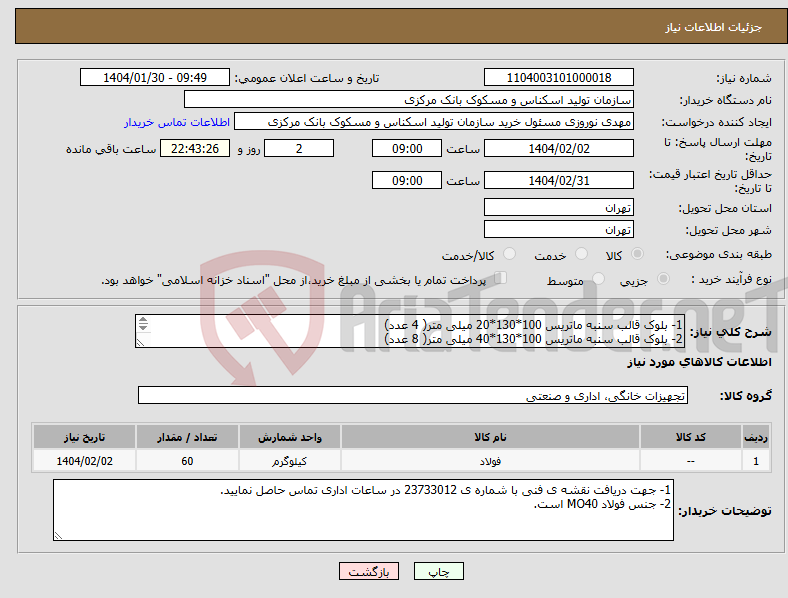788x598 pixels.
Task: Click the delivery province field تهران
Action: (559, 207)
